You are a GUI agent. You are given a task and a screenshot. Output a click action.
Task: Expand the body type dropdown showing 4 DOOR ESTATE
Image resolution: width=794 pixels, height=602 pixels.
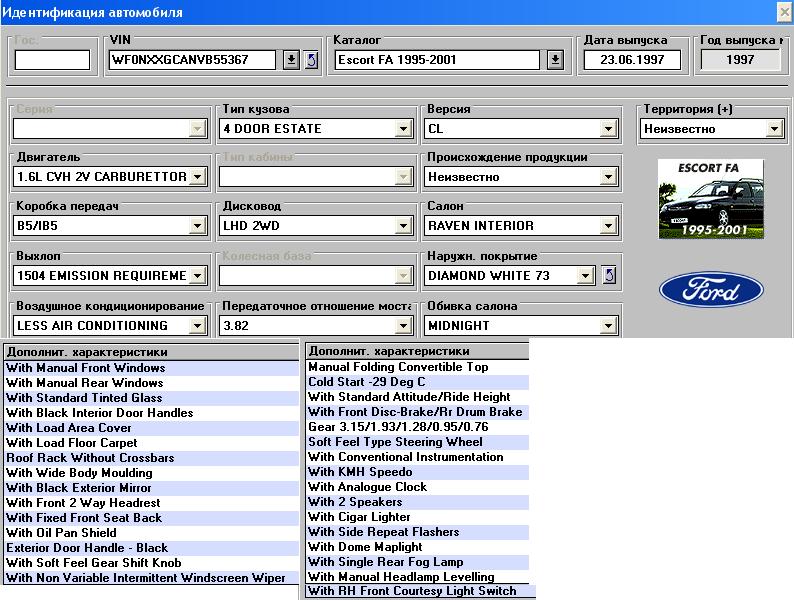pyautogui.click(x=403, y=129)
